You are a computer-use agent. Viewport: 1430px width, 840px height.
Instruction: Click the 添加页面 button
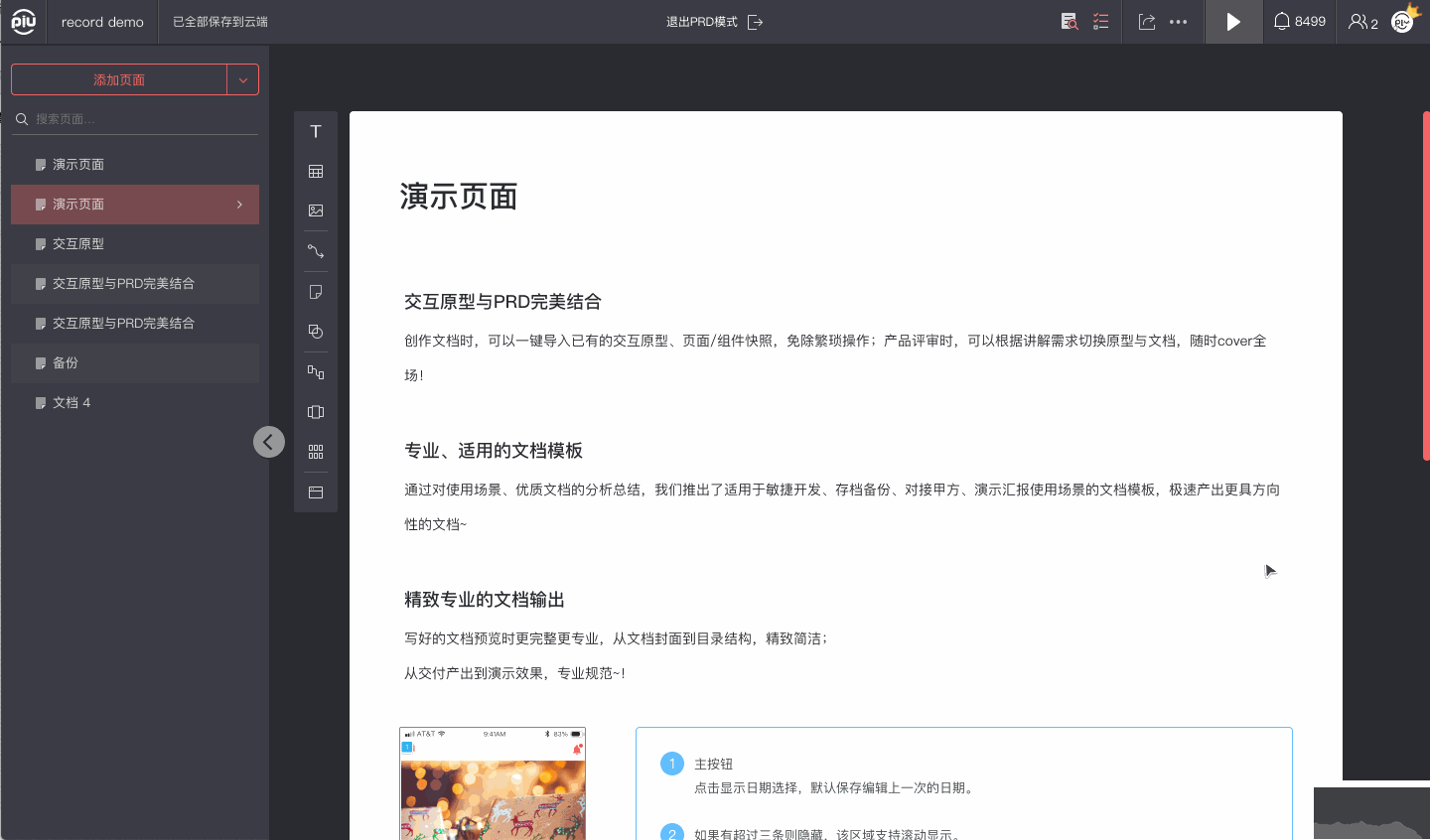(x=119, y=79)
